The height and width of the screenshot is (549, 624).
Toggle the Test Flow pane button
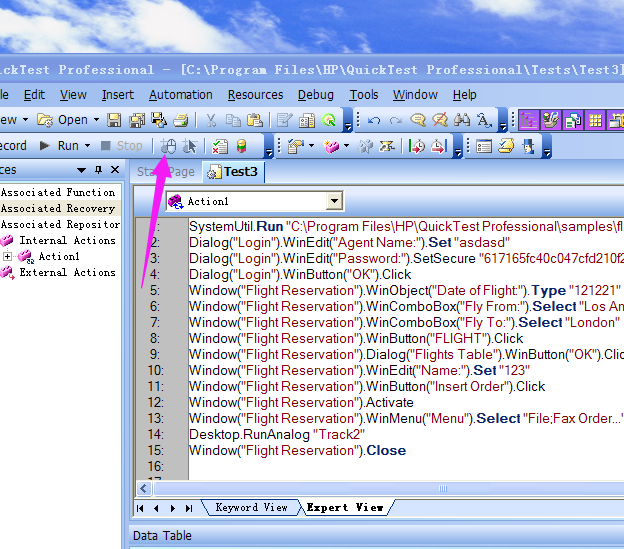[x=528, y=120]
